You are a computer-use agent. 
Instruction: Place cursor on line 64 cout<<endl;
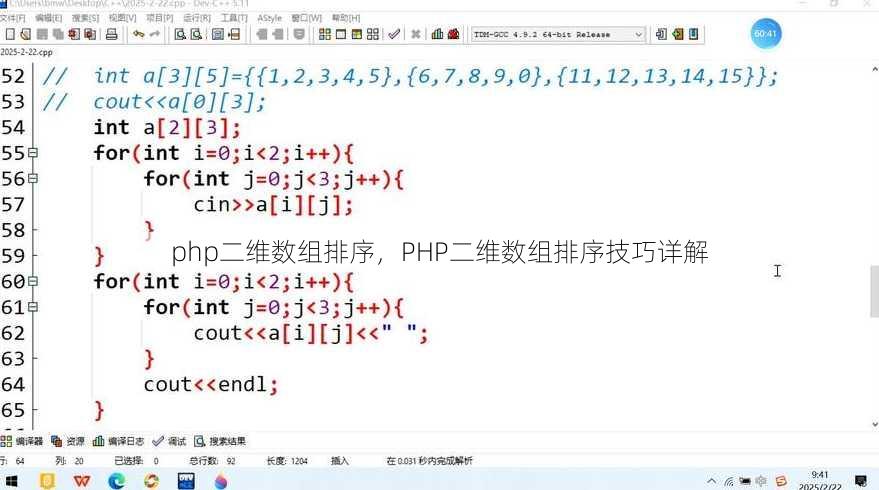pos(211,385)
